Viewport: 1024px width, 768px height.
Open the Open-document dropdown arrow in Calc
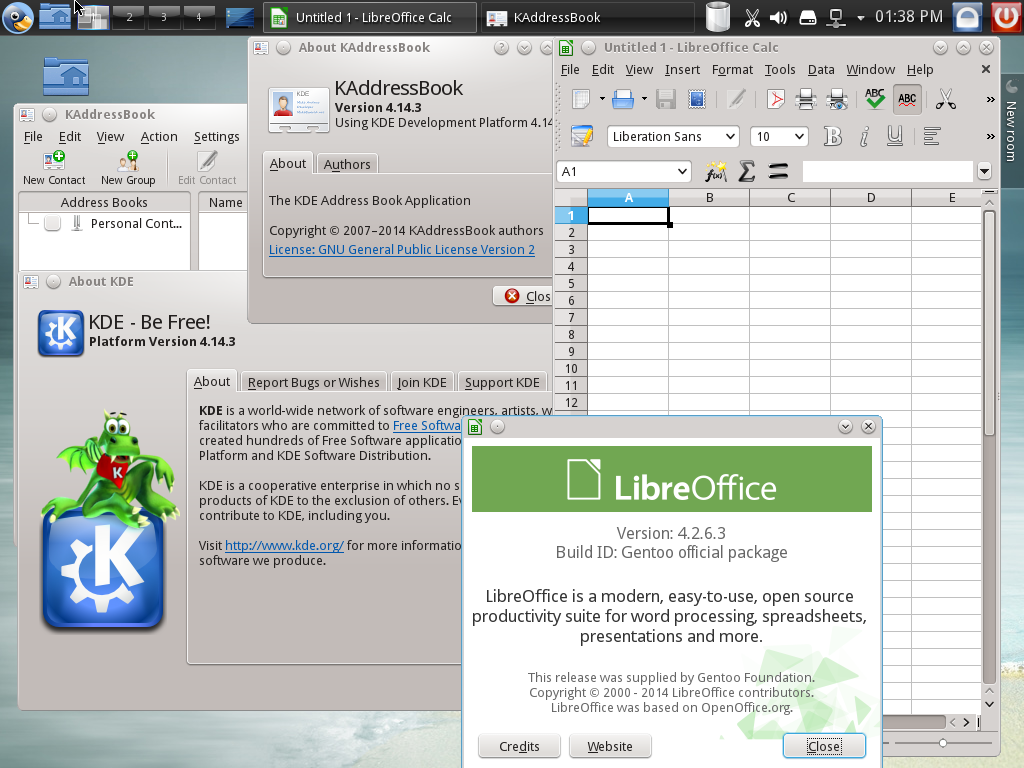tap(644, 99)
